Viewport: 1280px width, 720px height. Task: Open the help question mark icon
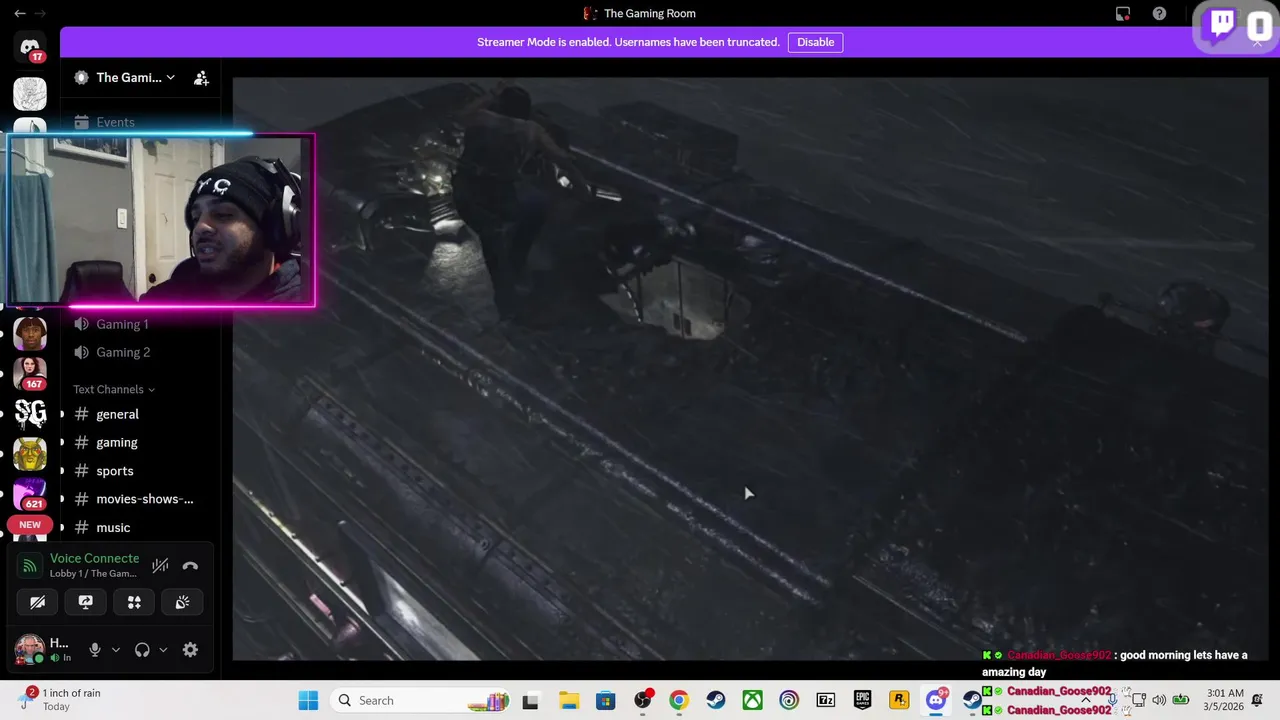[x=1159, y=14]
